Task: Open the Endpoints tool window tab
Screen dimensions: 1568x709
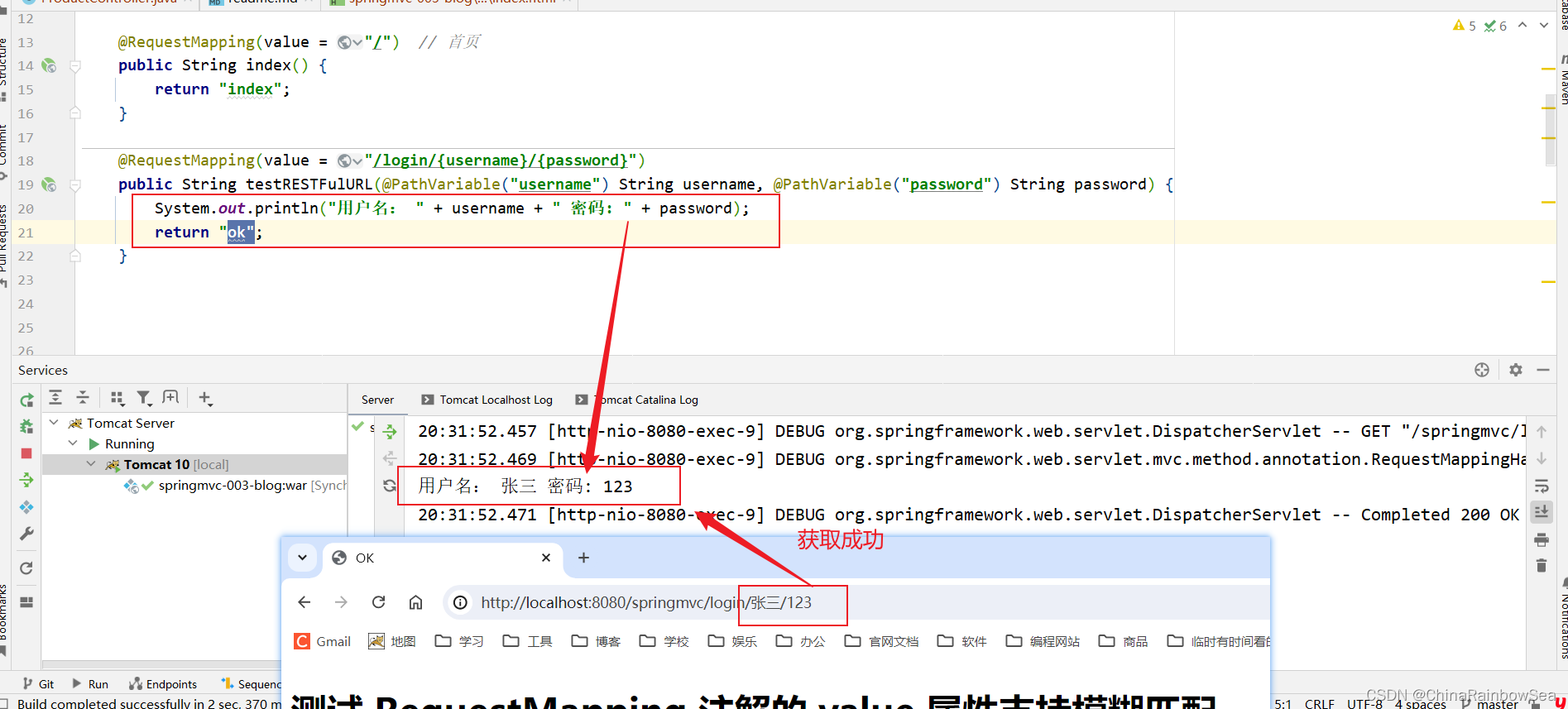Action: tap(163, 684)
